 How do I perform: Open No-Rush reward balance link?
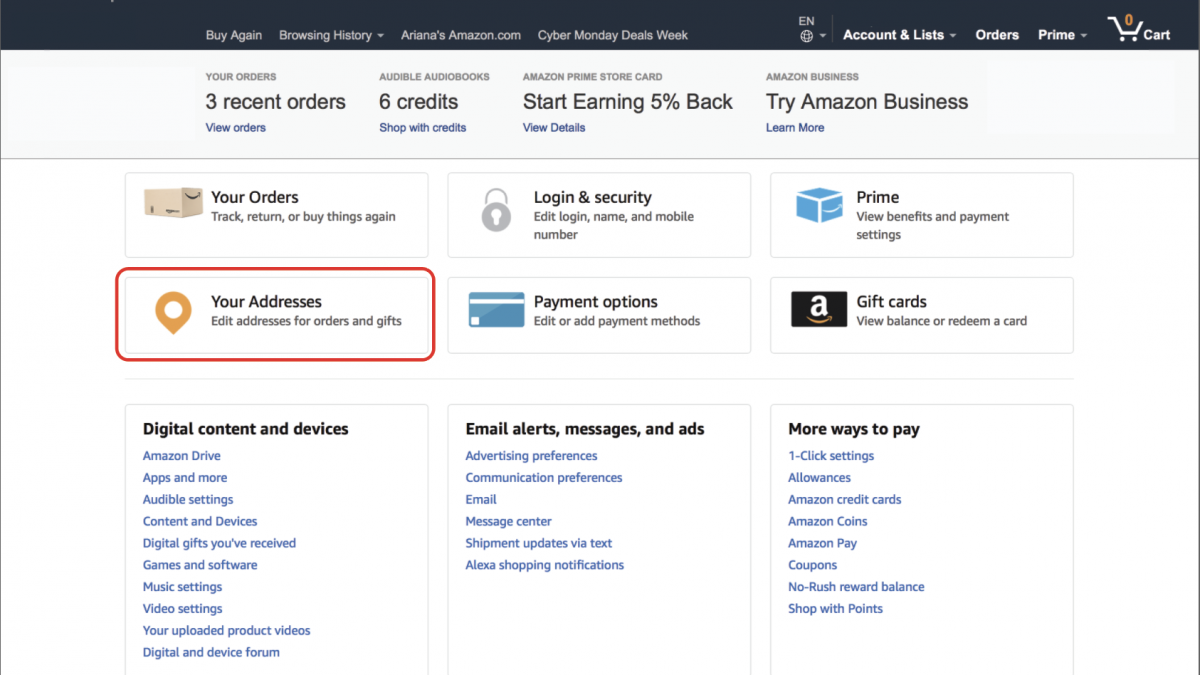856,588
